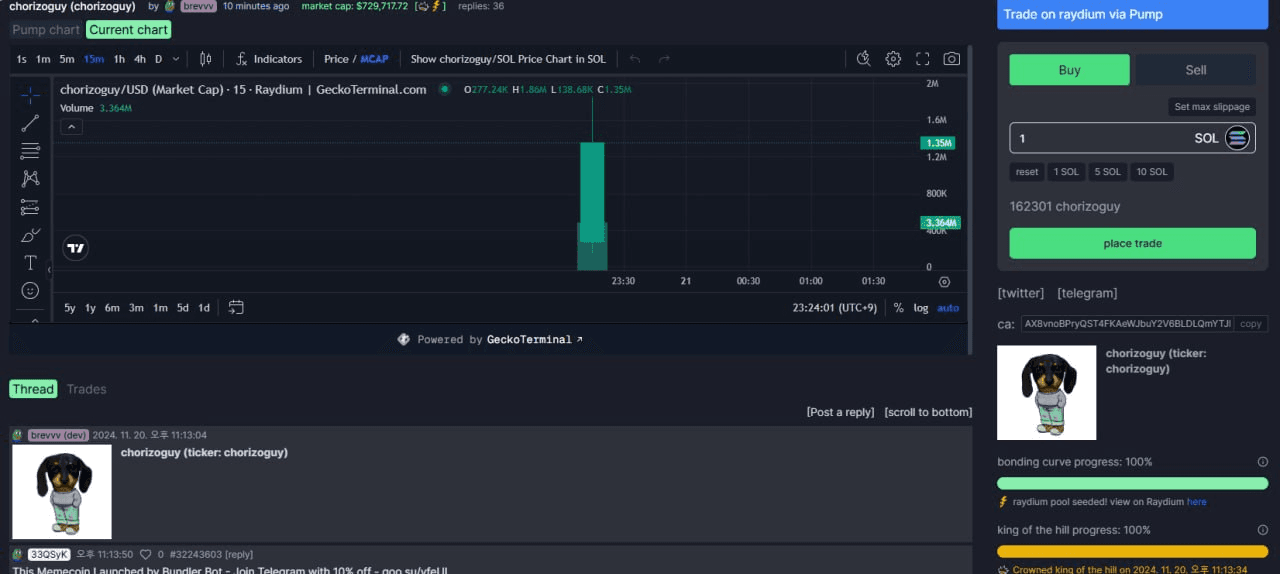
Task: Expand the interval dropdown arrow next to D
Action: (x=176, y=59)
